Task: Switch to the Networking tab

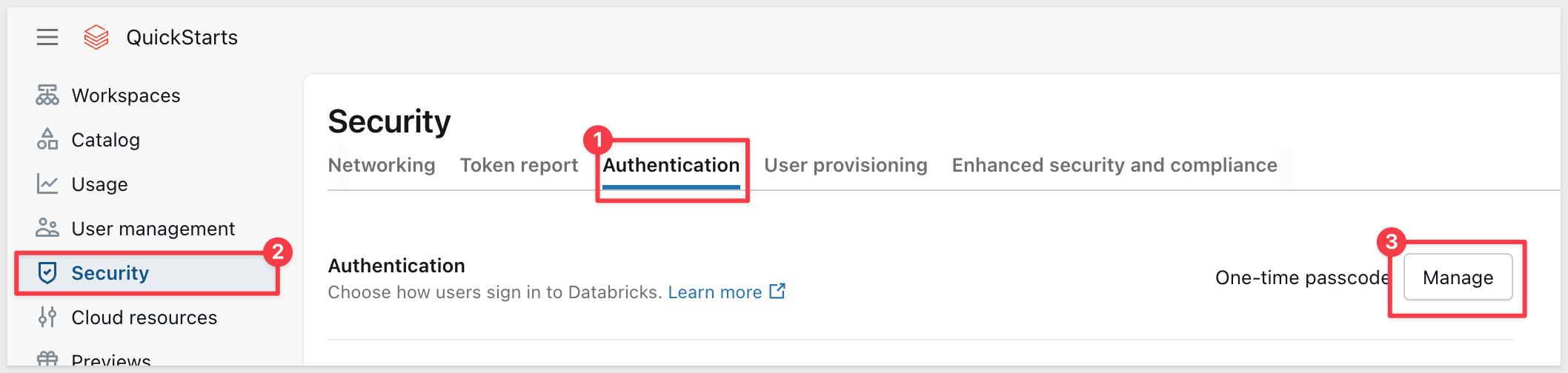Action: [x=382, y=165]
